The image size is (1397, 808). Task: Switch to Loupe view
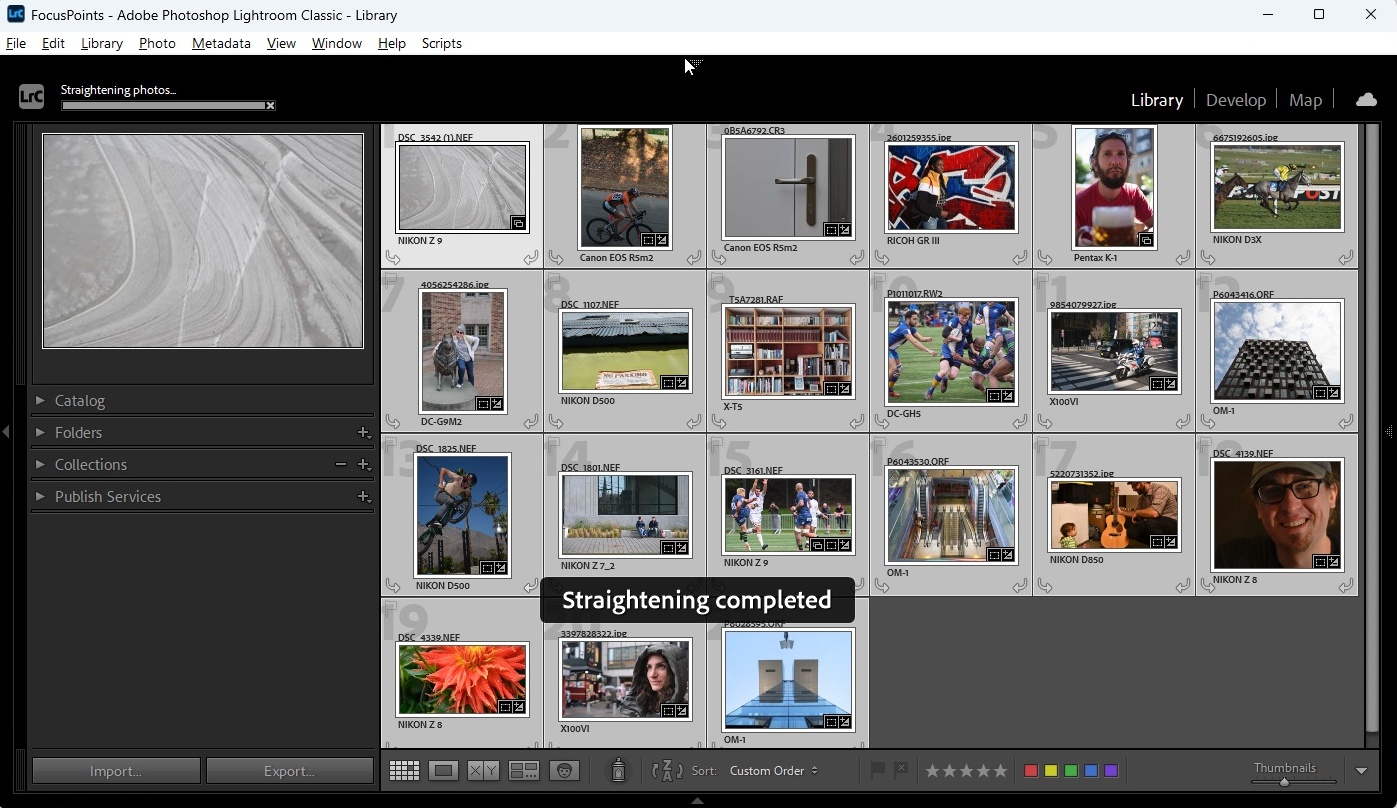[x=444, y=770]
